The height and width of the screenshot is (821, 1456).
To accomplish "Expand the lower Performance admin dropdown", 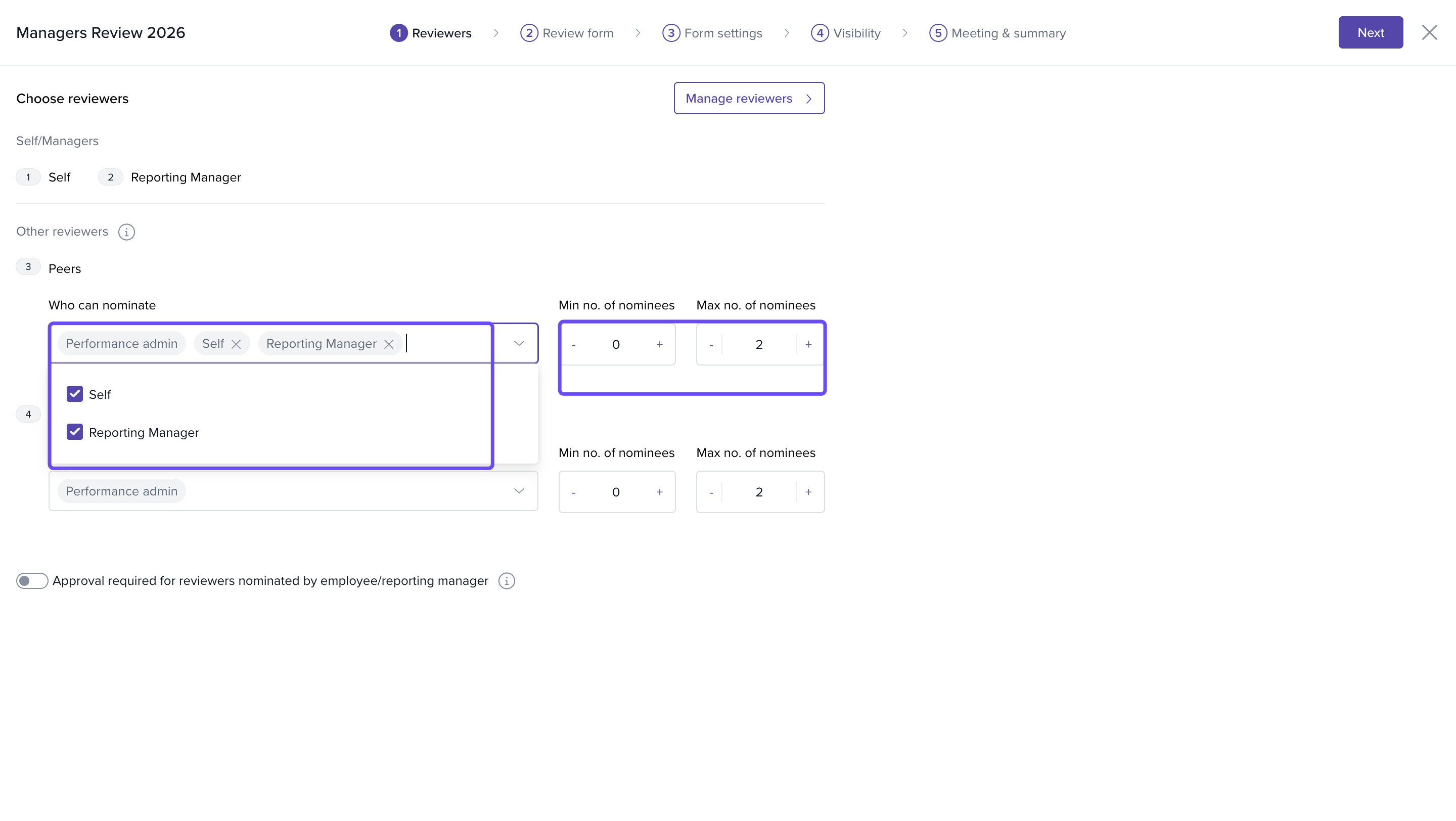I will point(519,491).
